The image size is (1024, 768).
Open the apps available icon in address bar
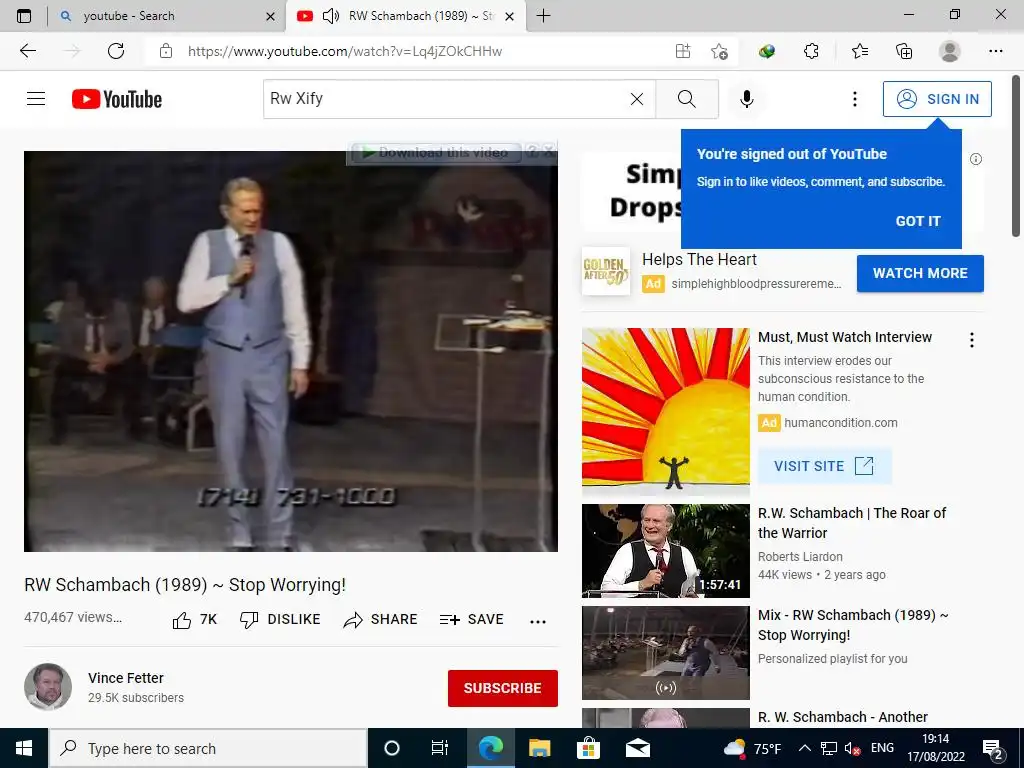(682, 51)
